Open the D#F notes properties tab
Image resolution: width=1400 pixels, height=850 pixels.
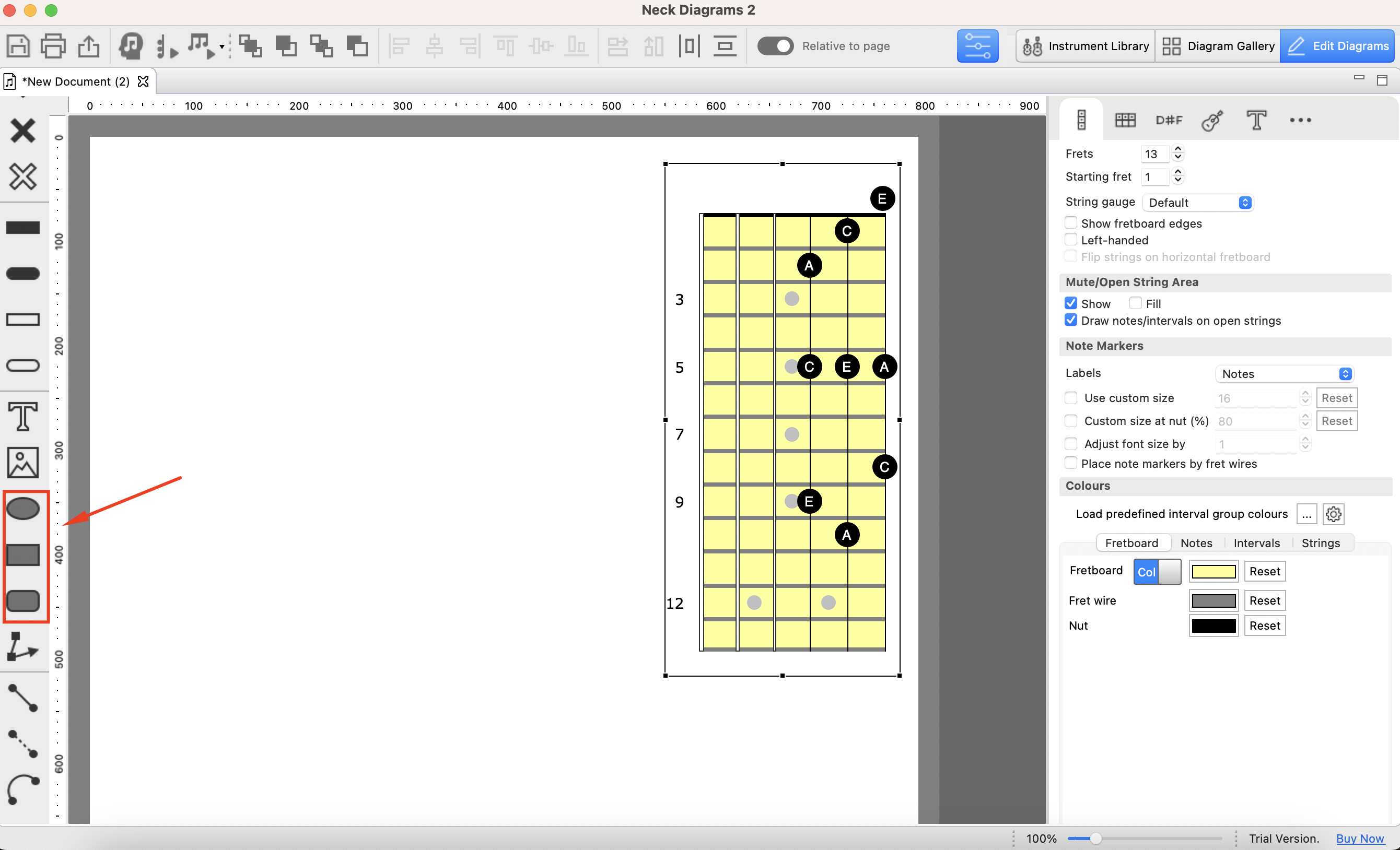tap(1168, 120)
